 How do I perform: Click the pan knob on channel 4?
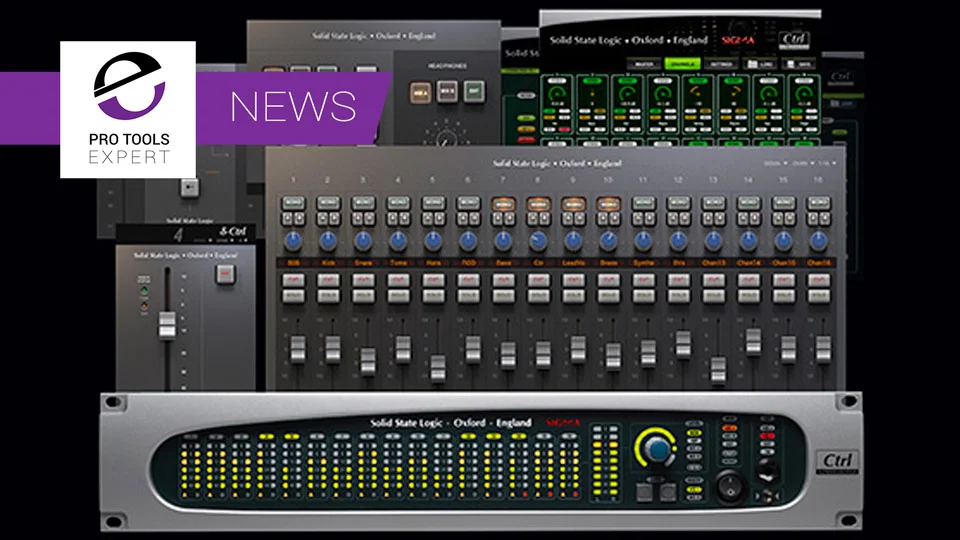pyautogui.click(x=398, y=241)
